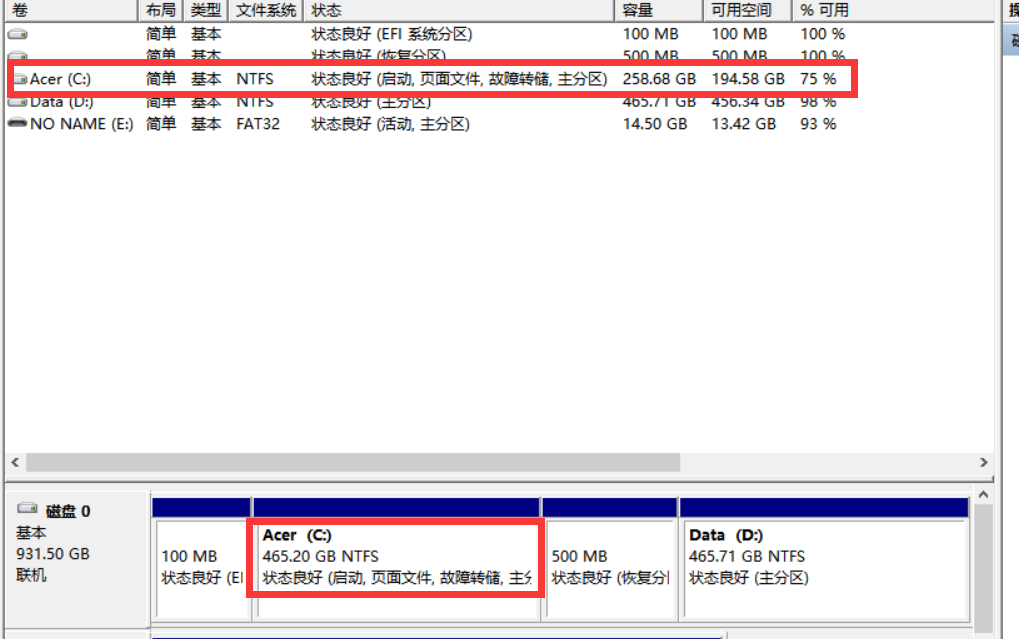Sort by the 卷 column header
Screen dimensions: 1019x639
(x=71, y=10)
